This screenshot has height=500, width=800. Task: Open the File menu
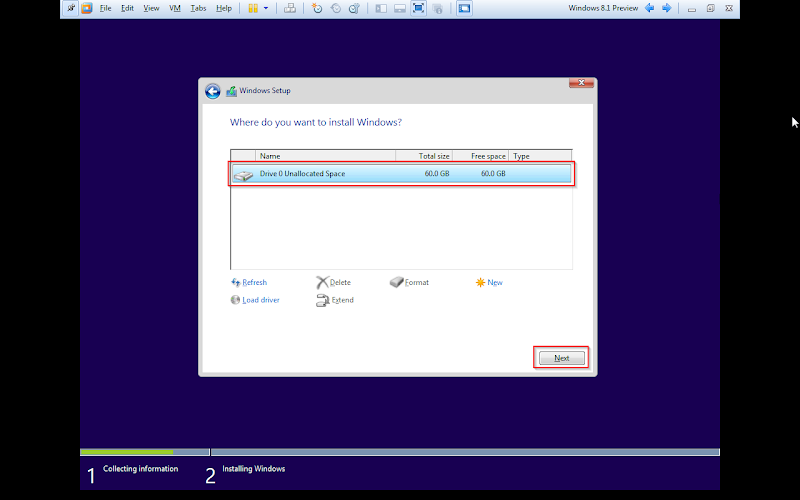[x=105, y=8]
